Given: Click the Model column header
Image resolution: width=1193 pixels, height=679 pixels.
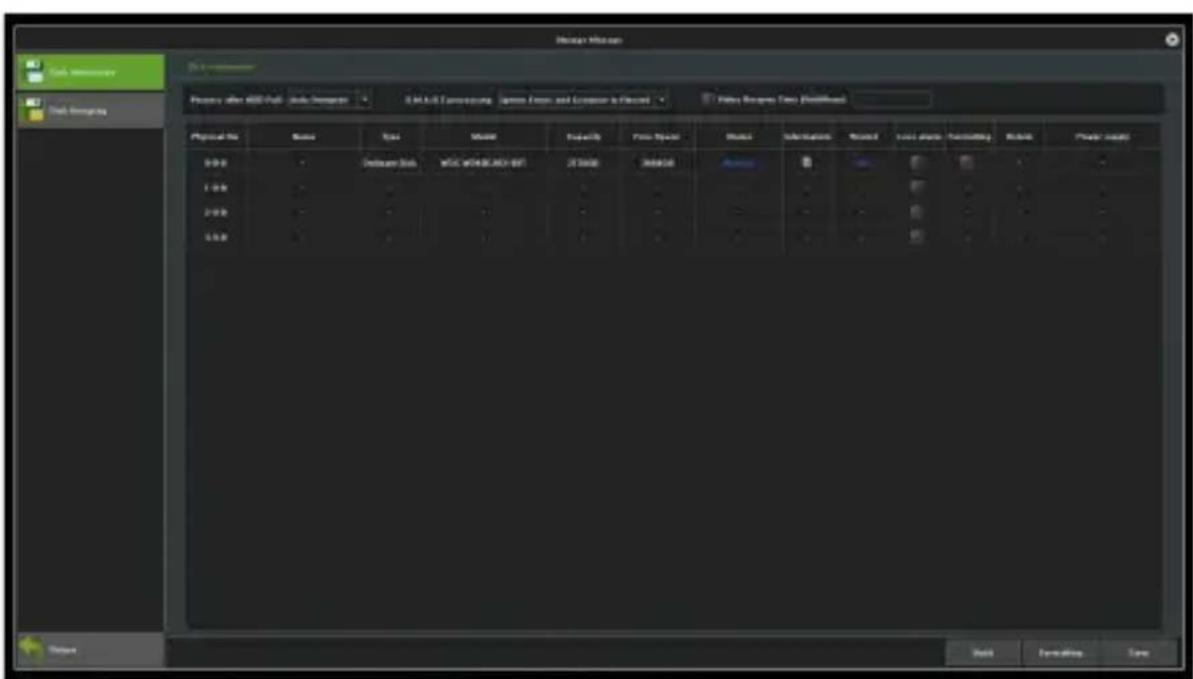Looking at the screenshot, I should point(484,136).
